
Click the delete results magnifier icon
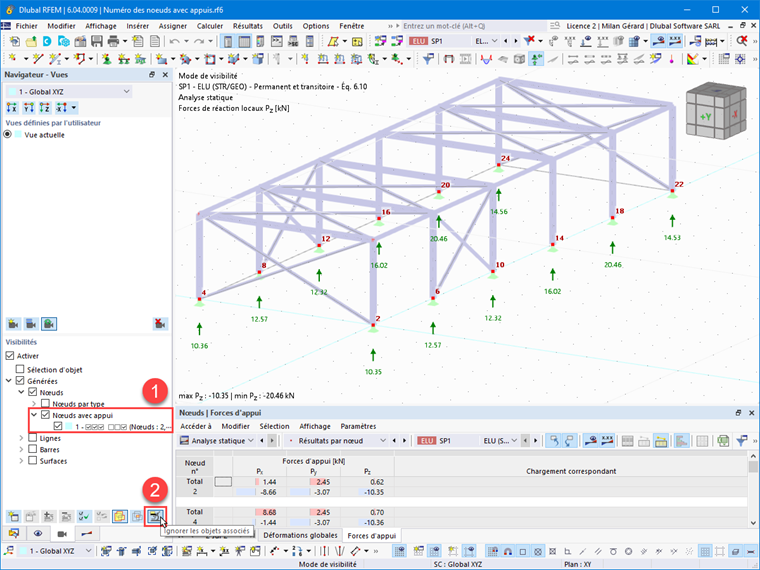742,41
